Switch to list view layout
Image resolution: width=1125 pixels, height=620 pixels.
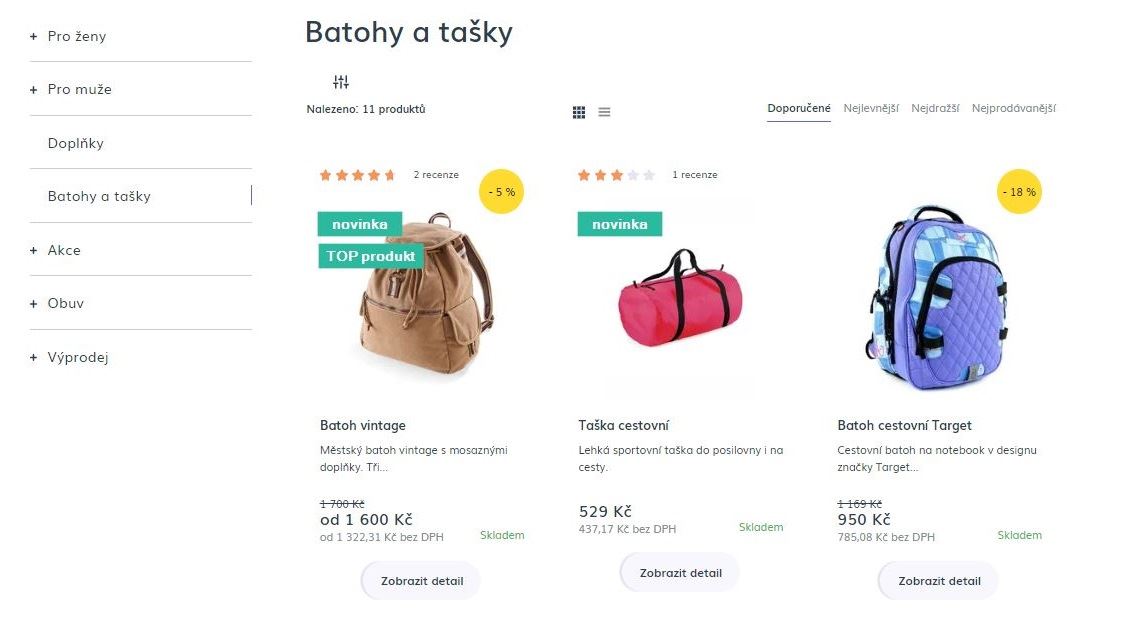(604, 112)
